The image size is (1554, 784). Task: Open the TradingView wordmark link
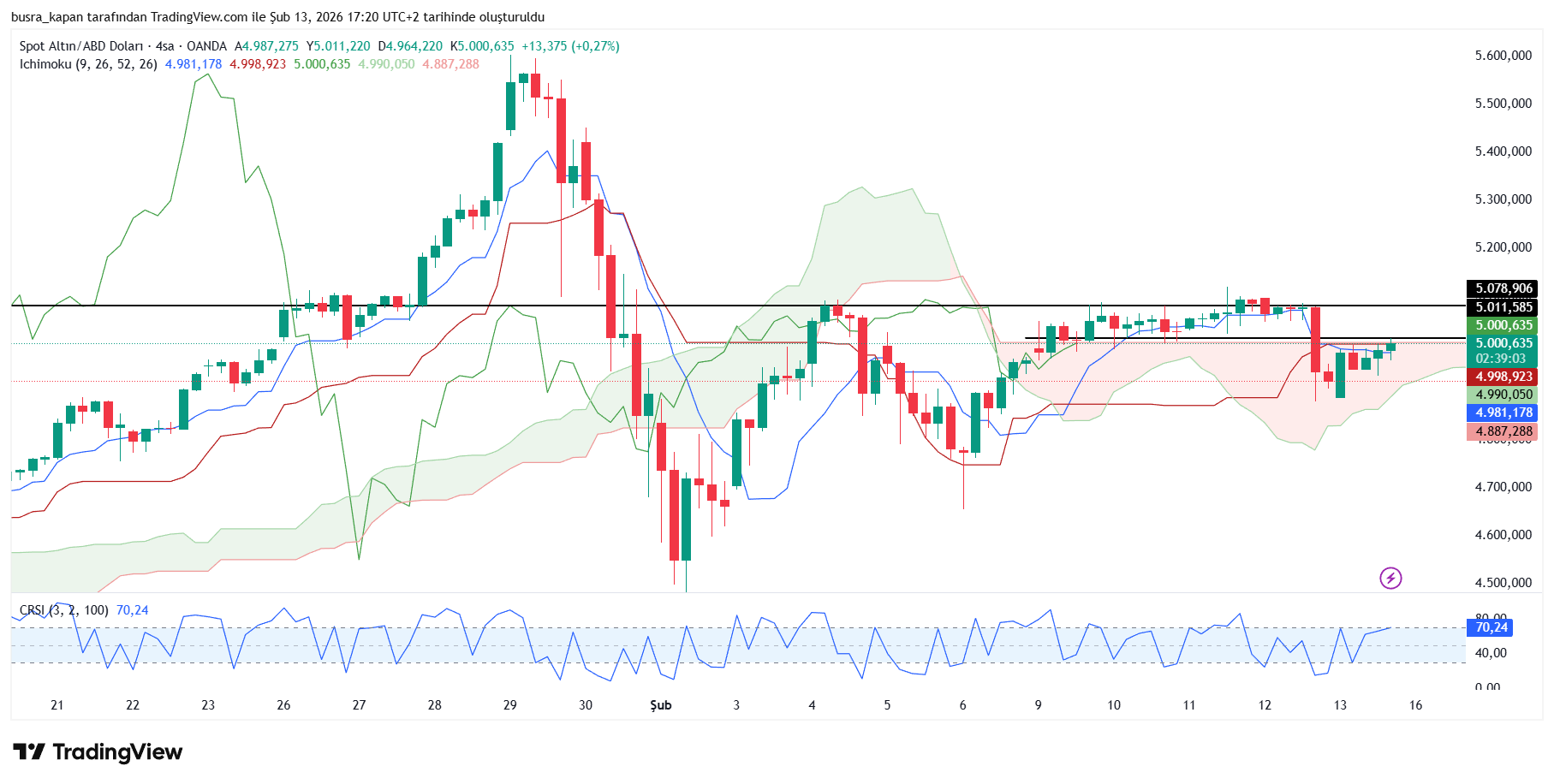pyautogui.click(x=117, y=752)
